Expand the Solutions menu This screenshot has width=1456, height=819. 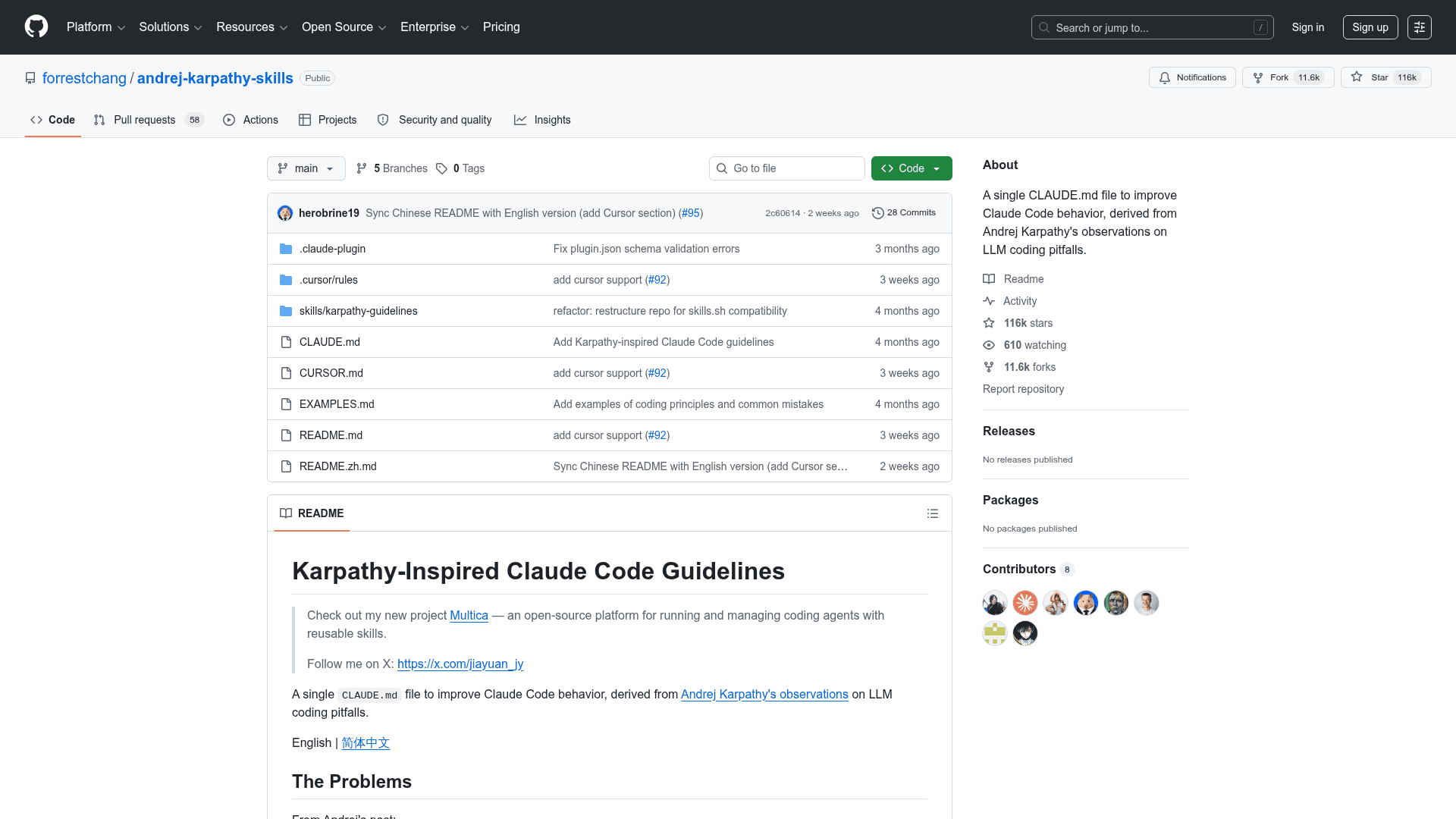171,27
